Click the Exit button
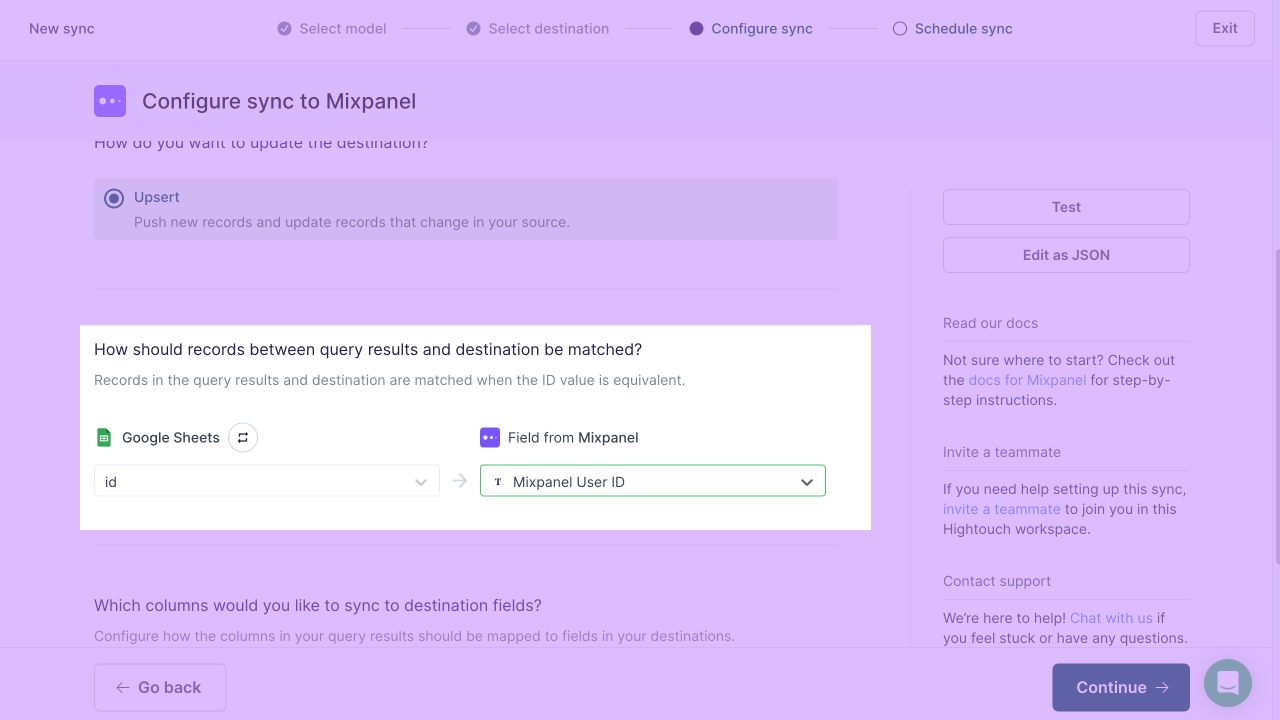This screenshot has height=720, width=1280. coord(1225,28)
